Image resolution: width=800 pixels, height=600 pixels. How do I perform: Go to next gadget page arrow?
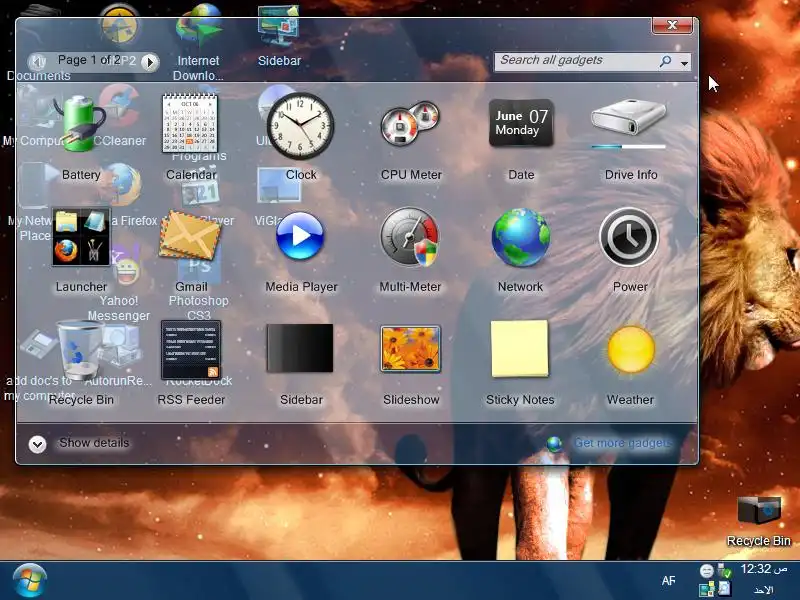(x=150, y=62)
